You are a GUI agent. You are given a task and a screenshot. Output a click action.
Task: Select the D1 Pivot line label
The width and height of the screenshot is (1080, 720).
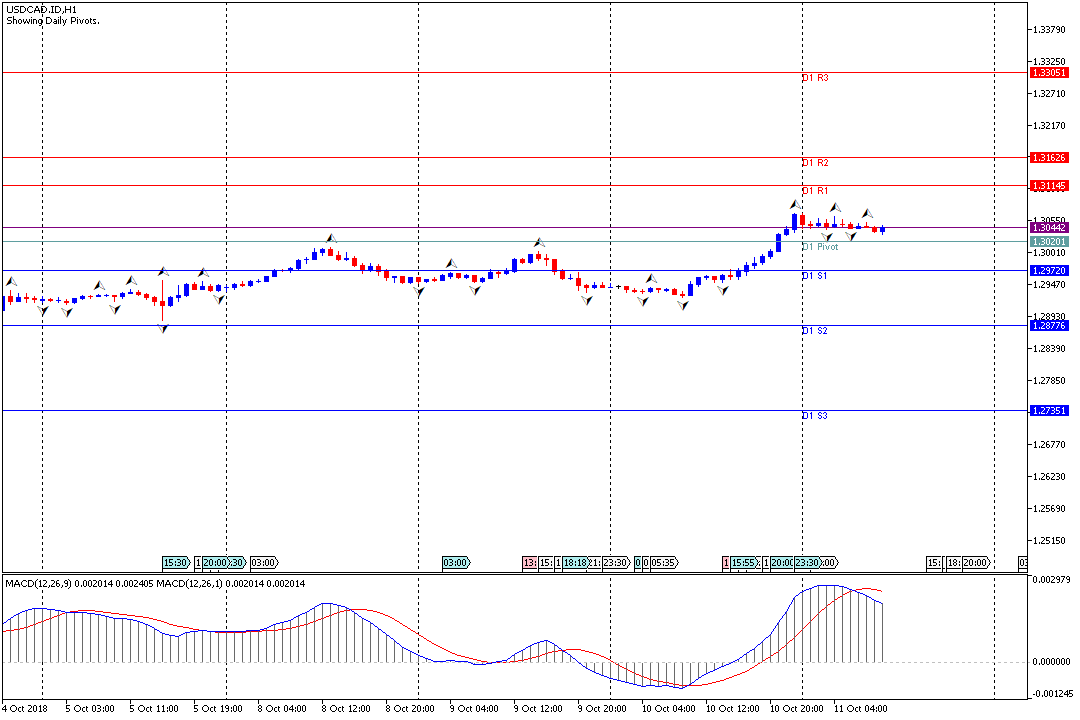(x=820, y=247)
